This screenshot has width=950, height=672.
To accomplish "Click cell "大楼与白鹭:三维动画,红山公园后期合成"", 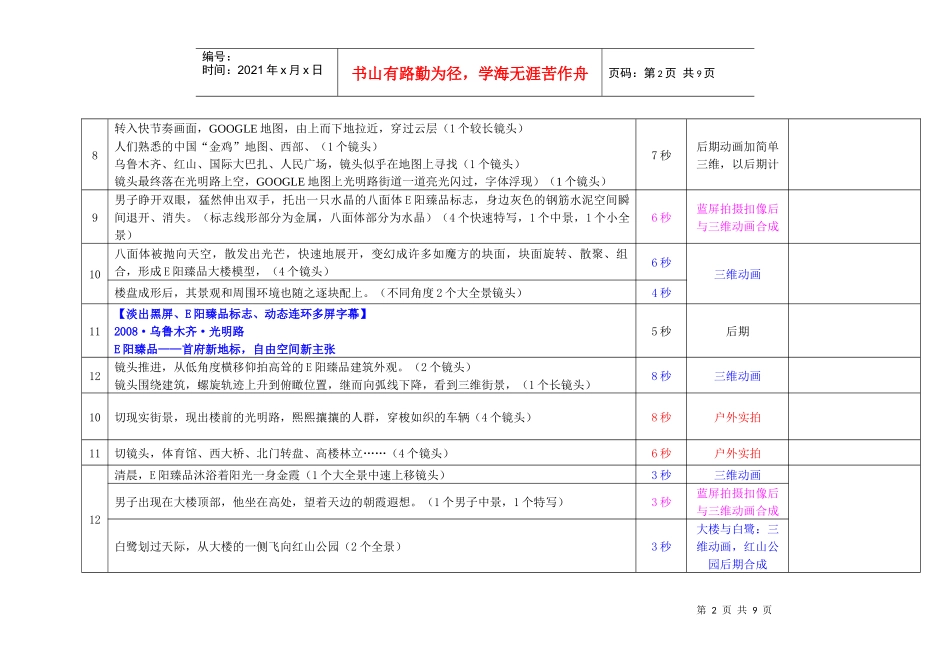I will 737,547.
